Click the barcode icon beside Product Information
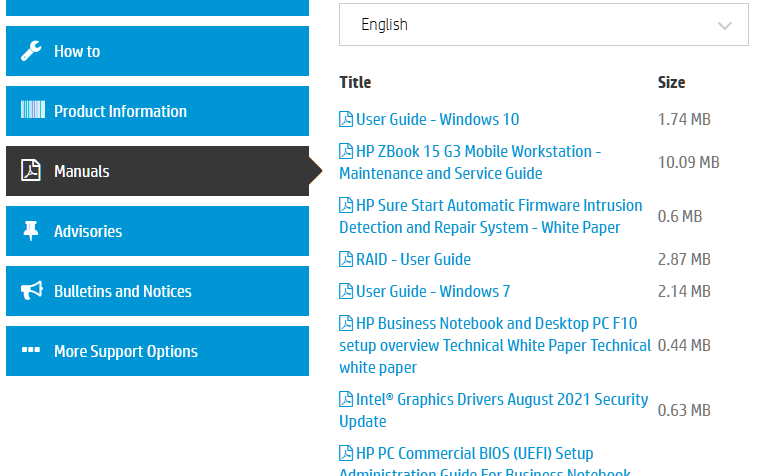This screenshot has width=779, height=476. point(33,109)
